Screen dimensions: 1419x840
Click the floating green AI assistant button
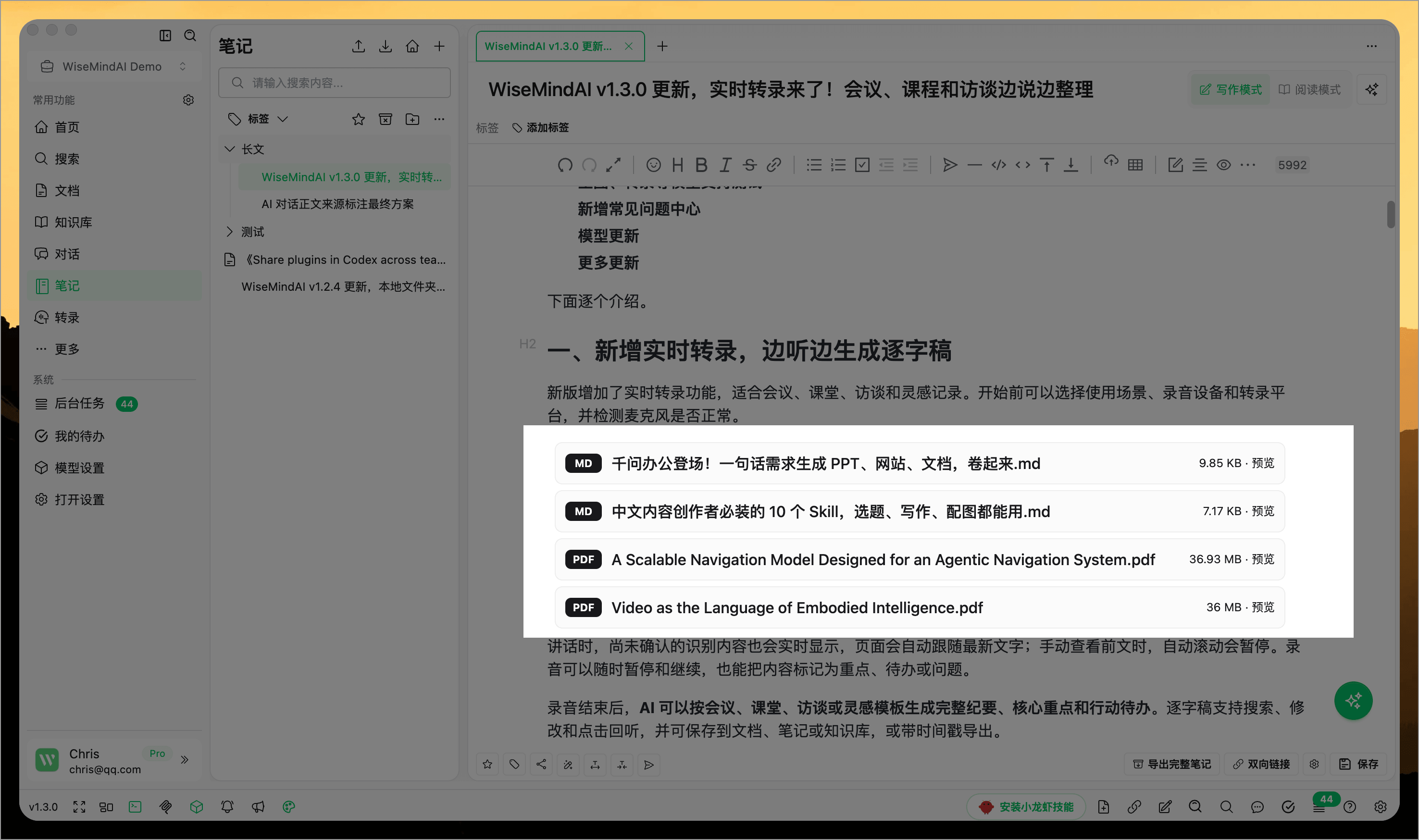1353,701
